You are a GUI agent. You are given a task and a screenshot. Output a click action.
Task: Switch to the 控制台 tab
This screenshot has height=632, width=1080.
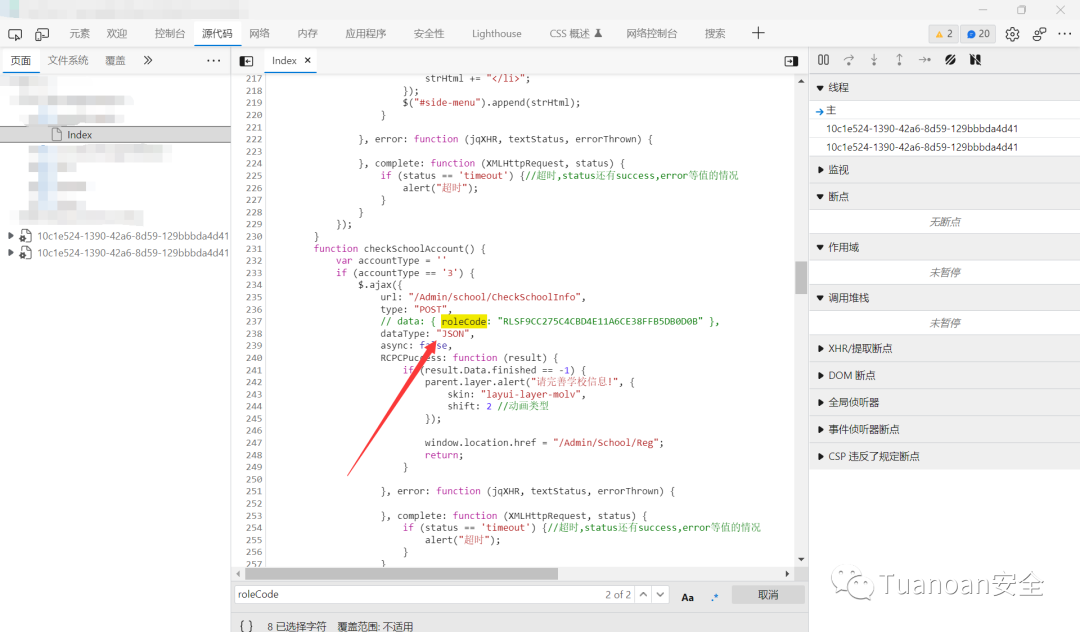click(169, 34)
